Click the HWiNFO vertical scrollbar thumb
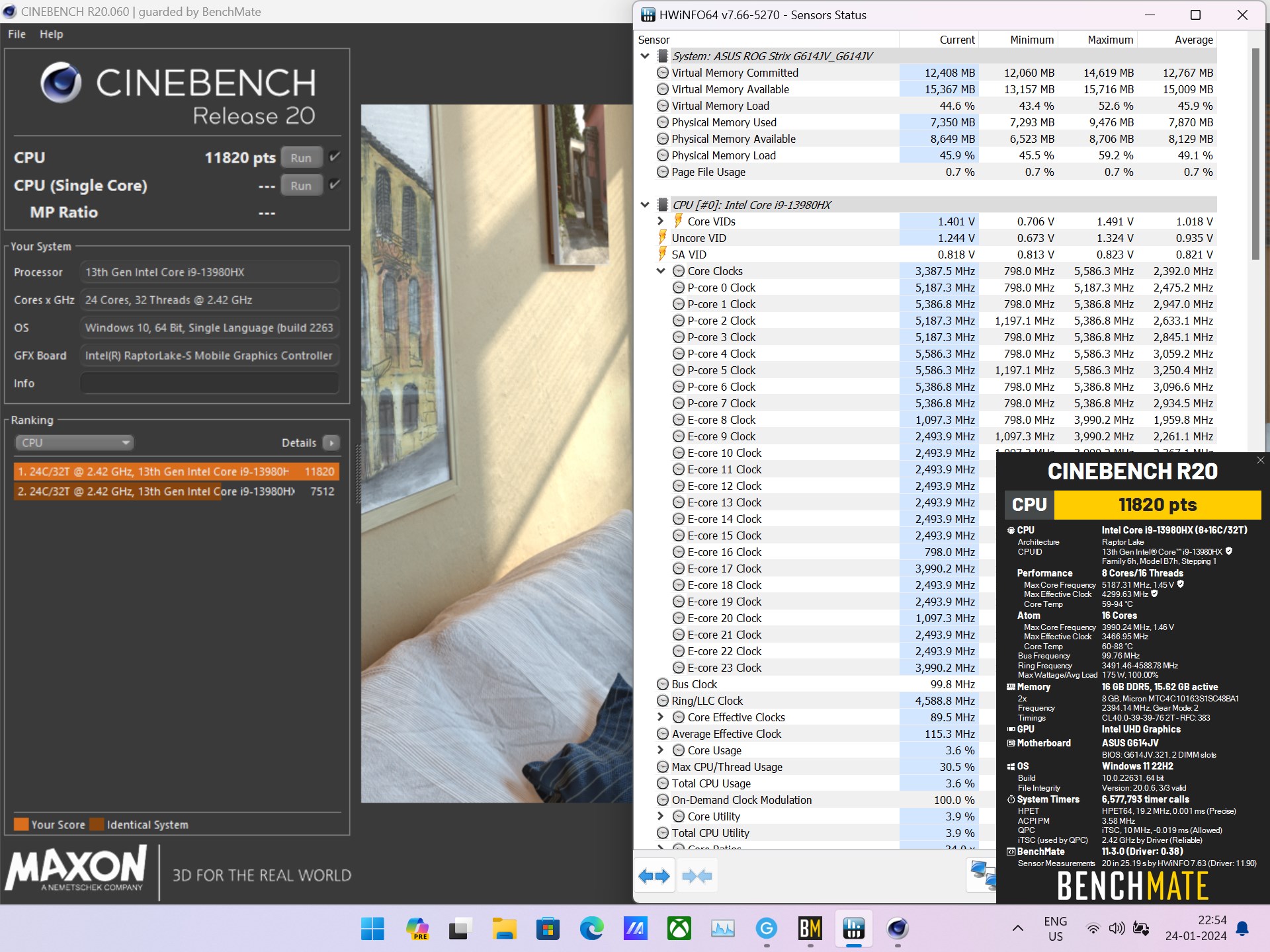 click(1255, 153)
